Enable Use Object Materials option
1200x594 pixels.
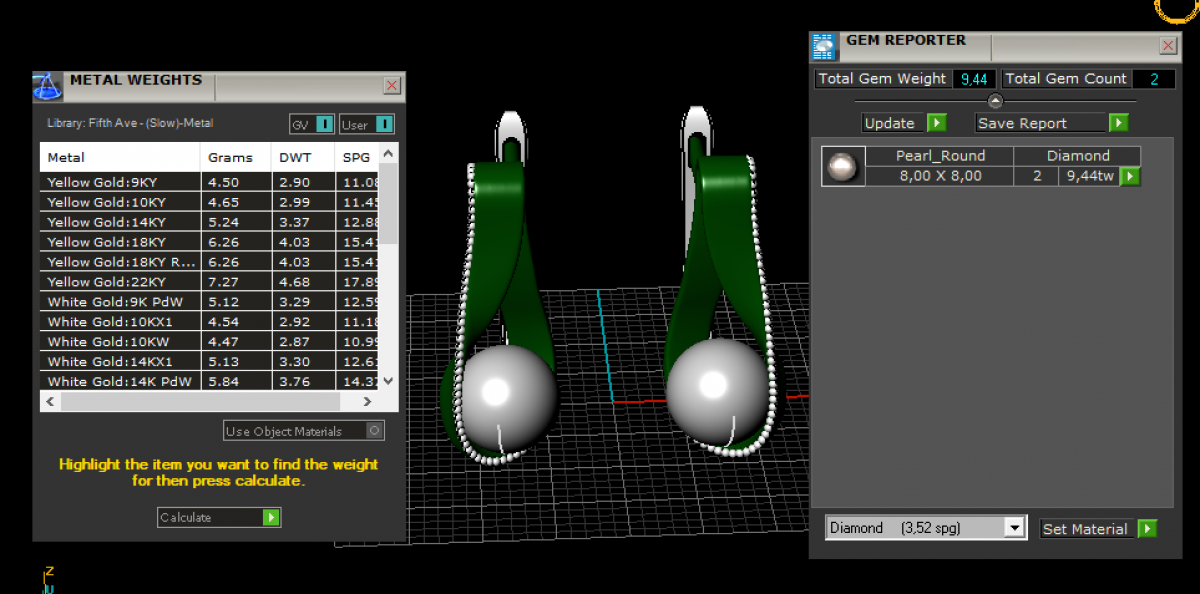374,431
